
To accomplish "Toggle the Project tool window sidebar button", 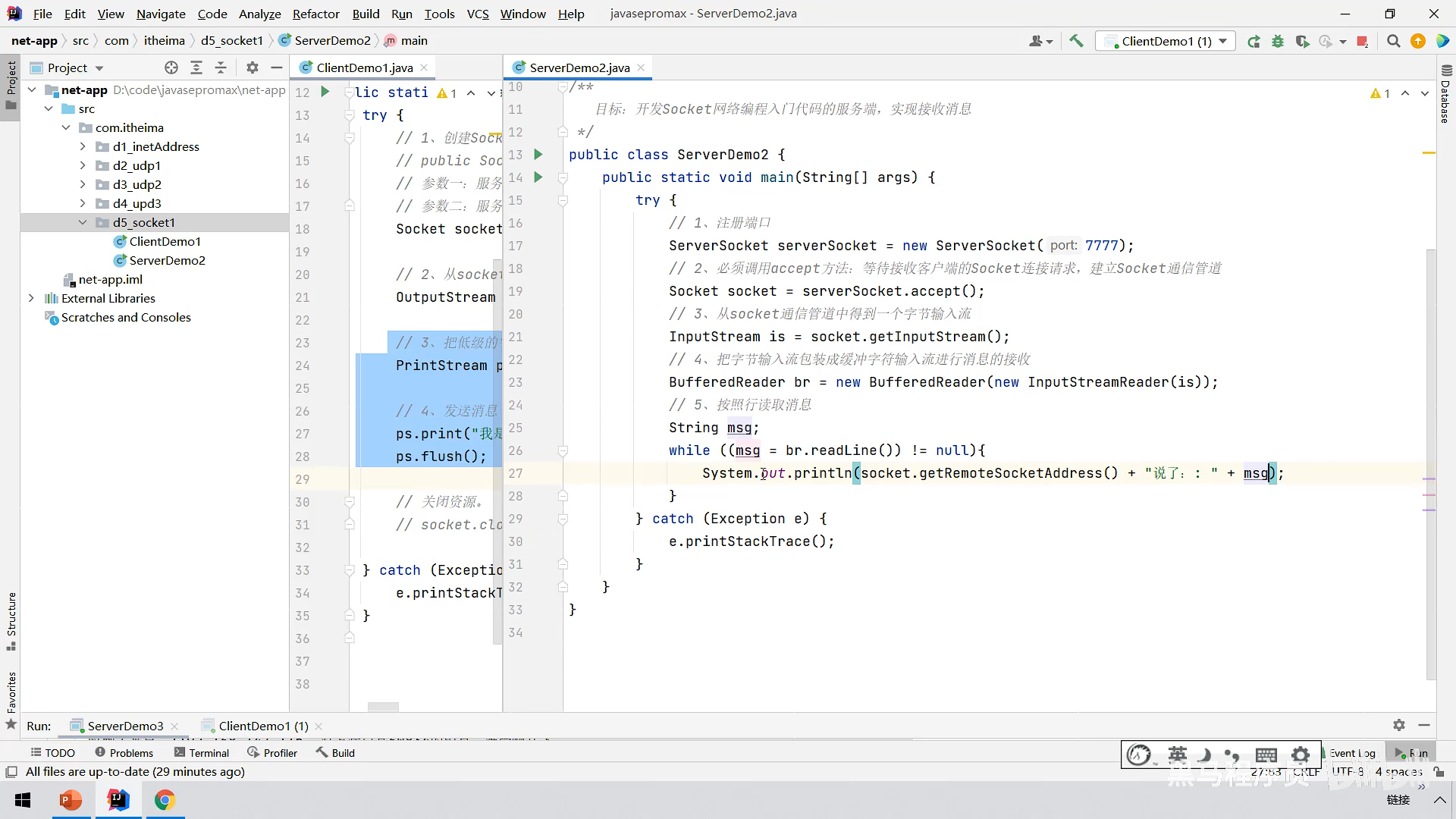I will coord(11,83).
